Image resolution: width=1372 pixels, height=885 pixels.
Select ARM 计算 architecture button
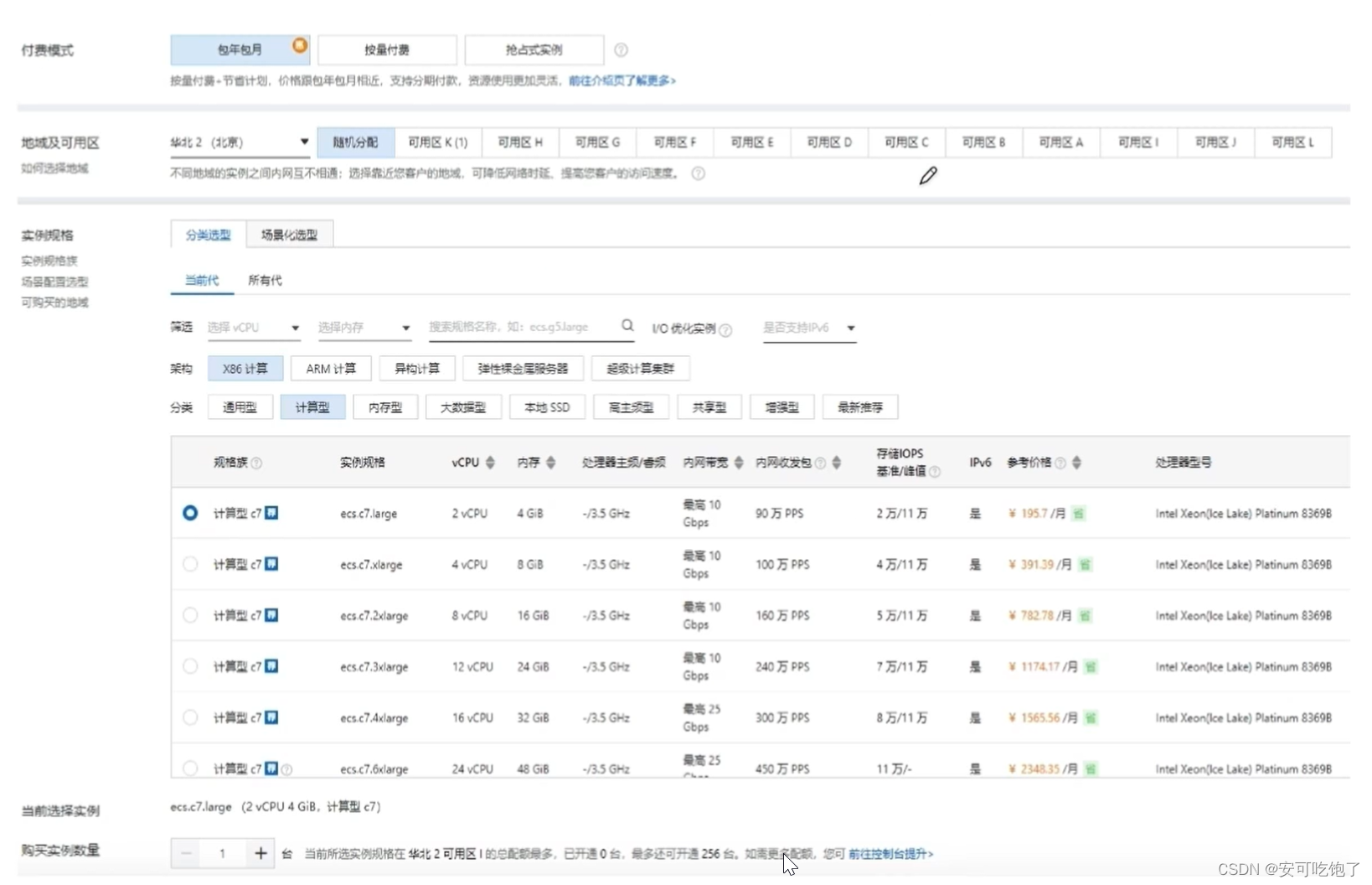point(331,369)
